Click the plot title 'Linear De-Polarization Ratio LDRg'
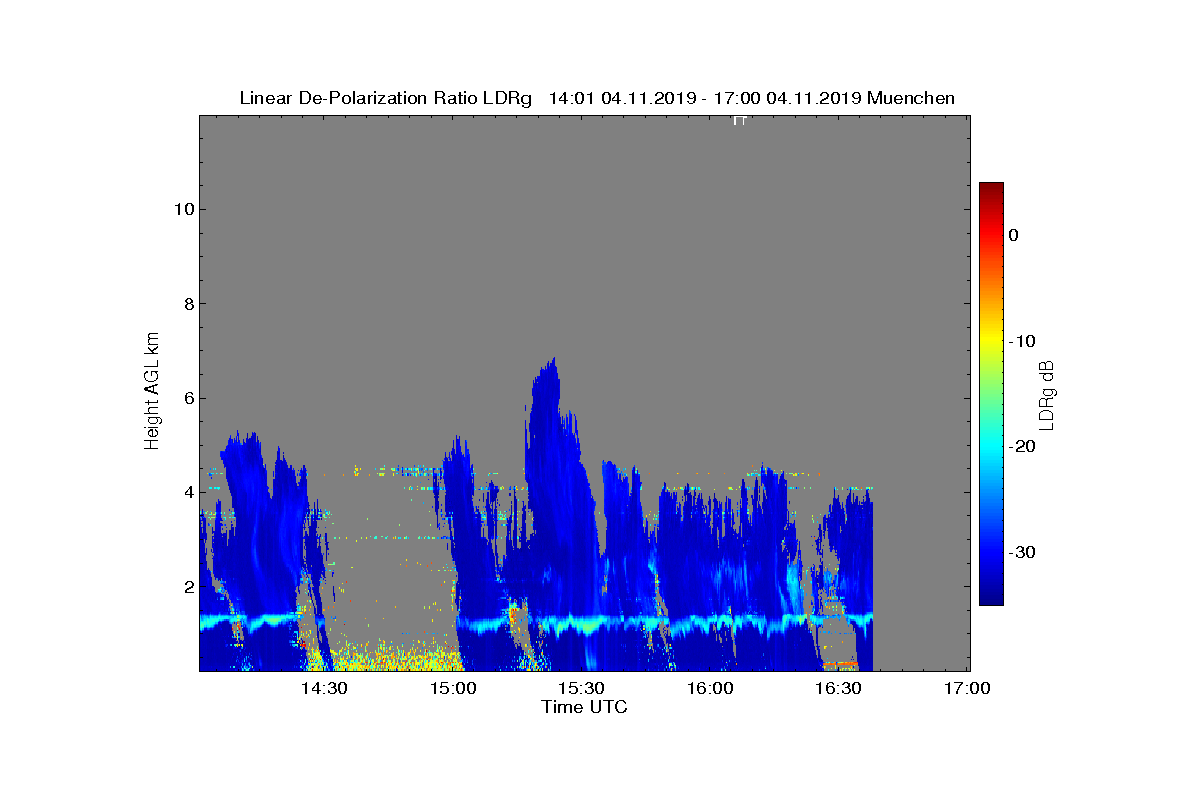 [x=386, y=98]
